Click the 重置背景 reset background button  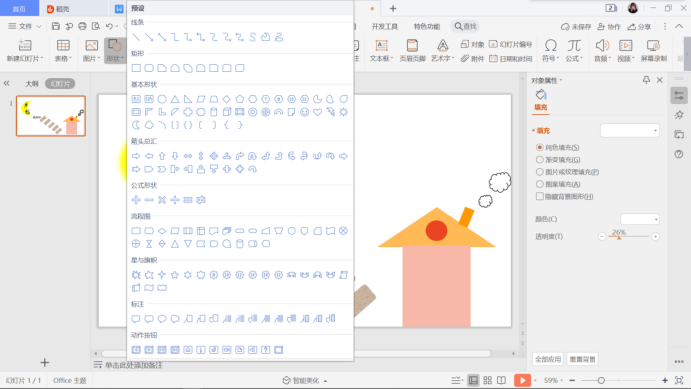pos(582,359)
